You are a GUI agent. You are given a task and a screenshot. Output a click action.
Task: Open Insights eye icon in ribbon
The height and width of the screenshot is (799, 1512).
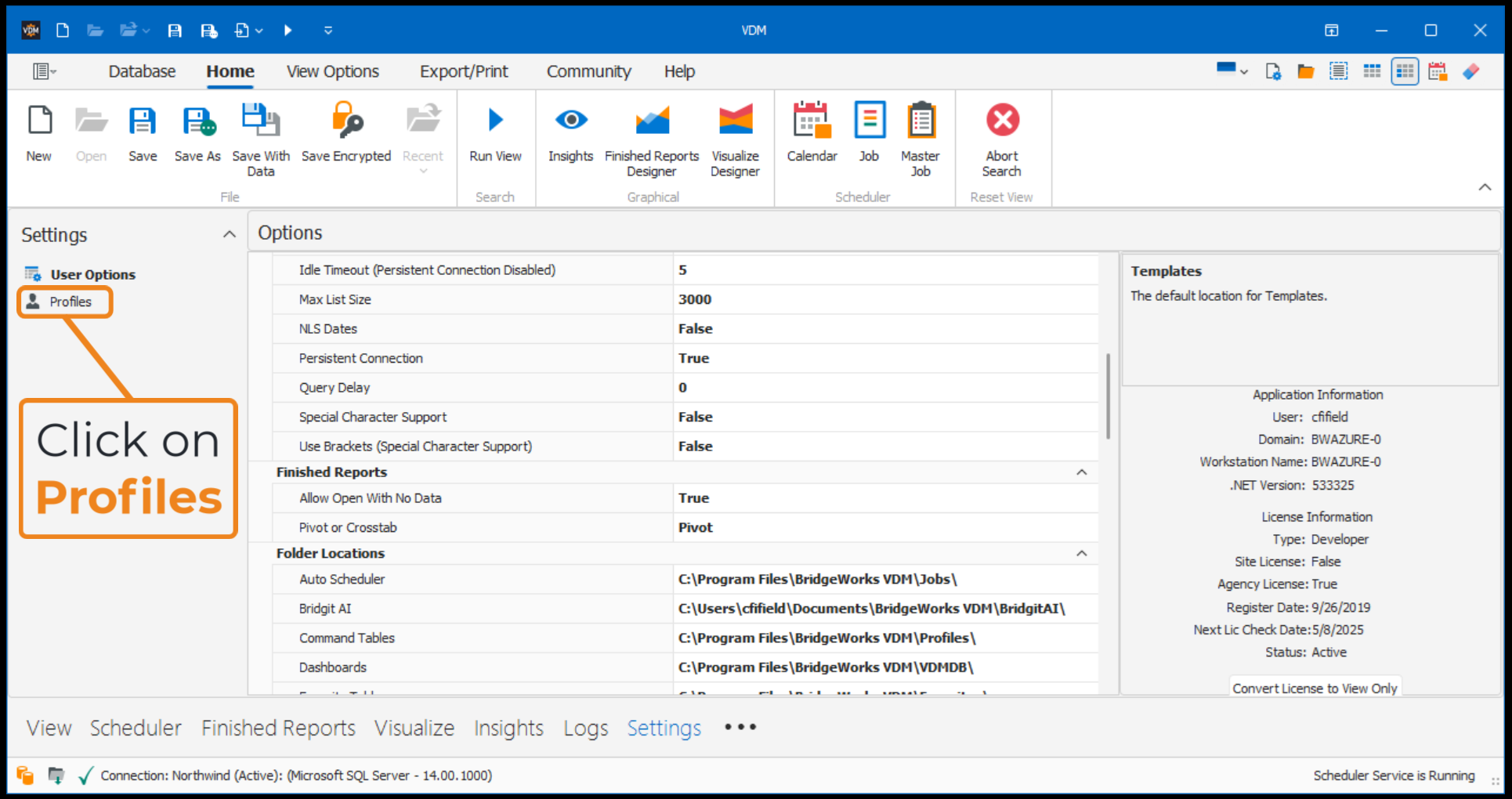click(571, 133)
